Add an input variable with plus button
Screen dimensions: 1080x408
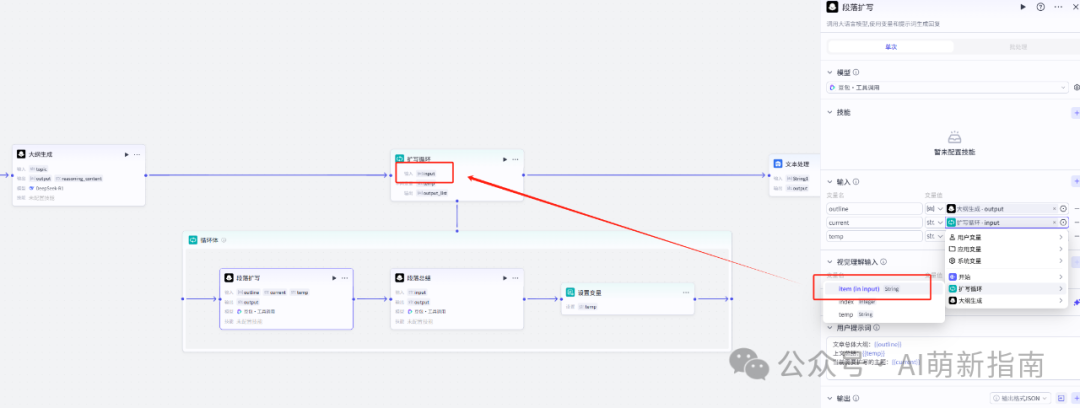click(1076, 181)
